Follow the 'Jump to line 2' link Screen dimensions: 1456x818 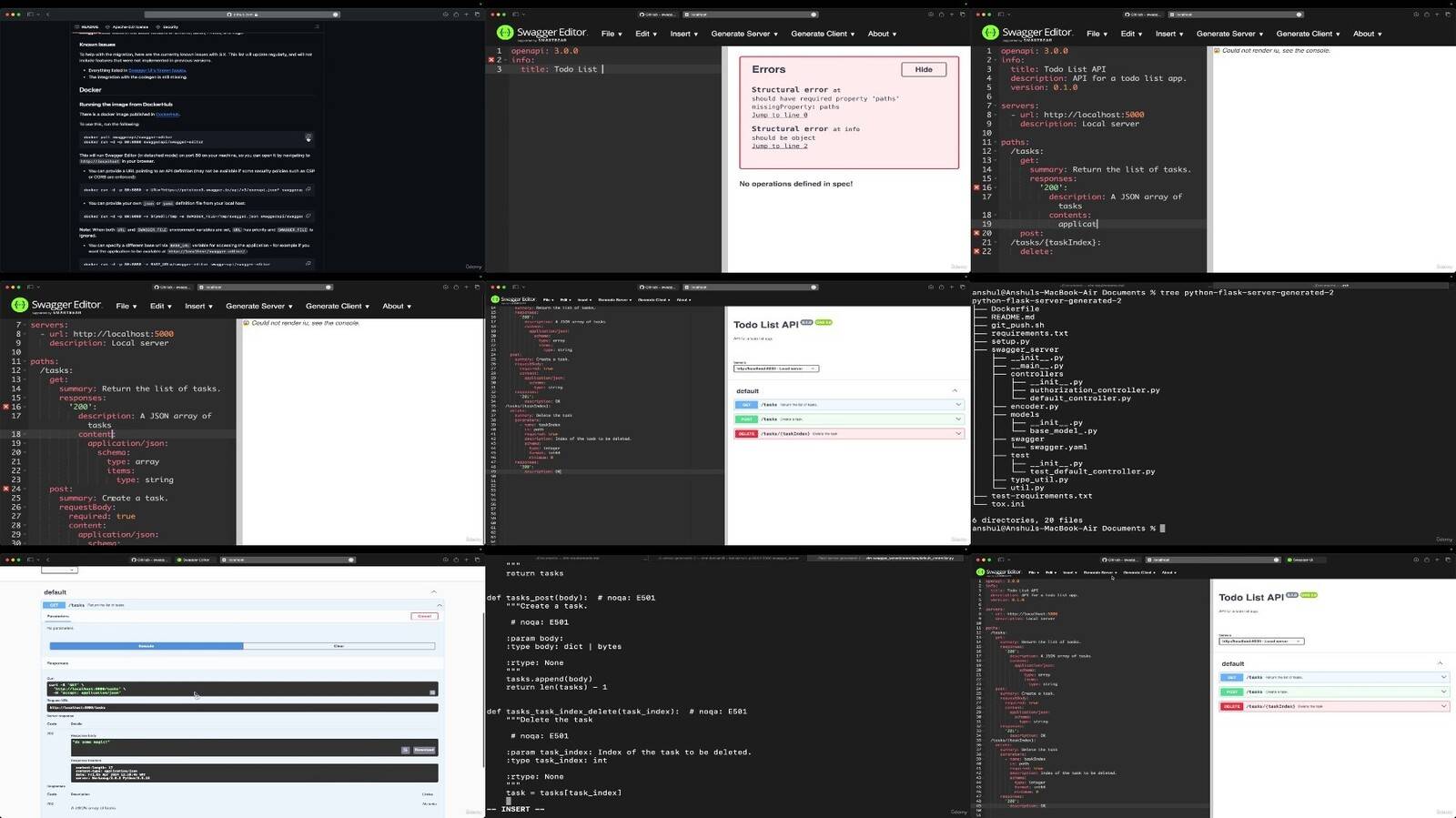point(779,146)
